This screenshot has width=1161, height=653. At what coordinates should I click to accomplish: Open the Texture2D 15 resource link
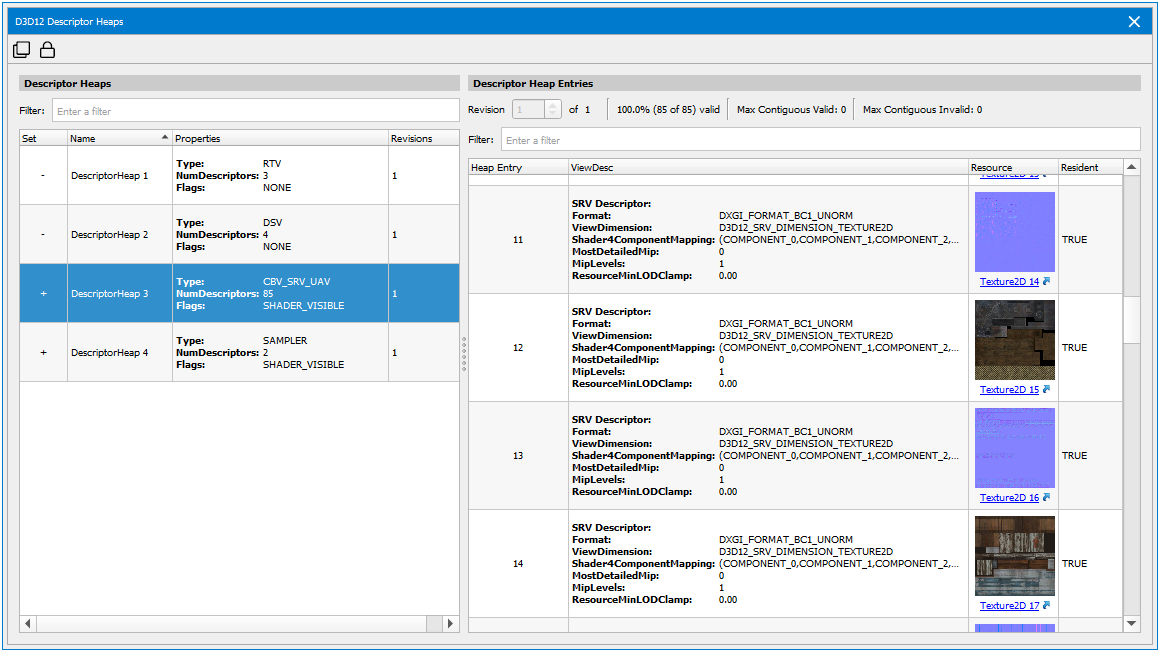click(x=1009, y=390)
